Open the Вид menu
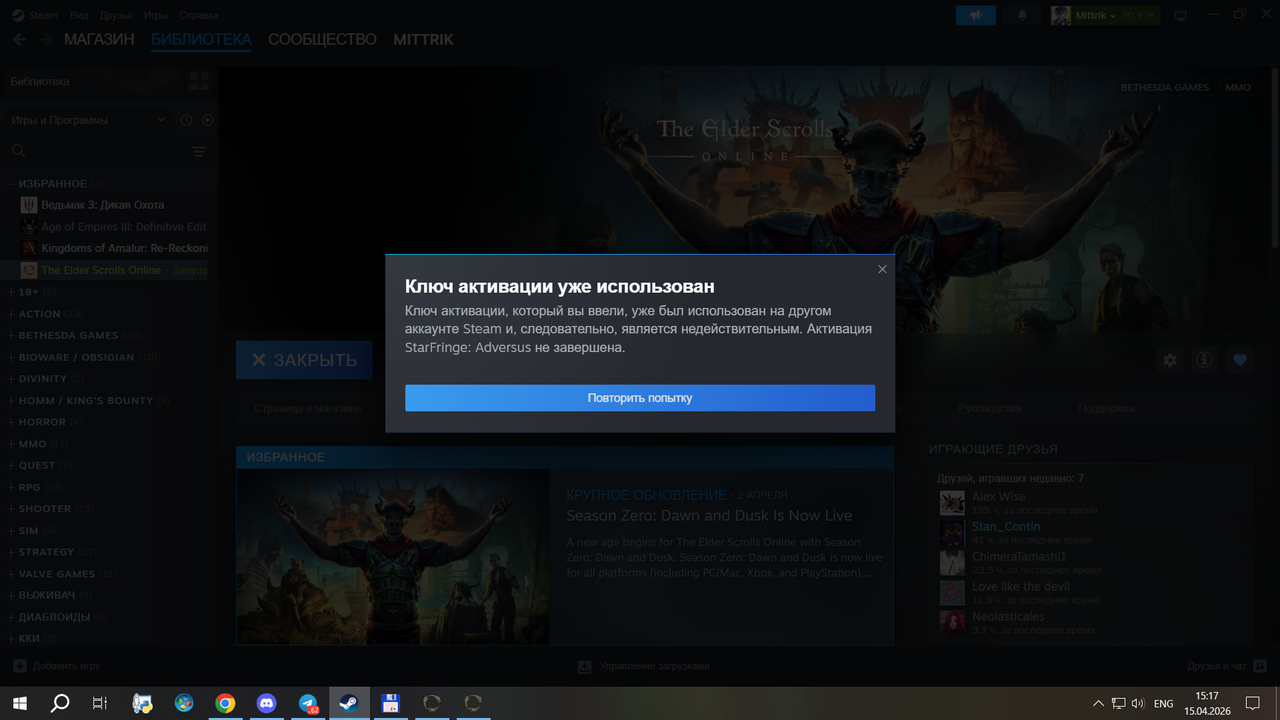1280x720 pixels. 79,15
